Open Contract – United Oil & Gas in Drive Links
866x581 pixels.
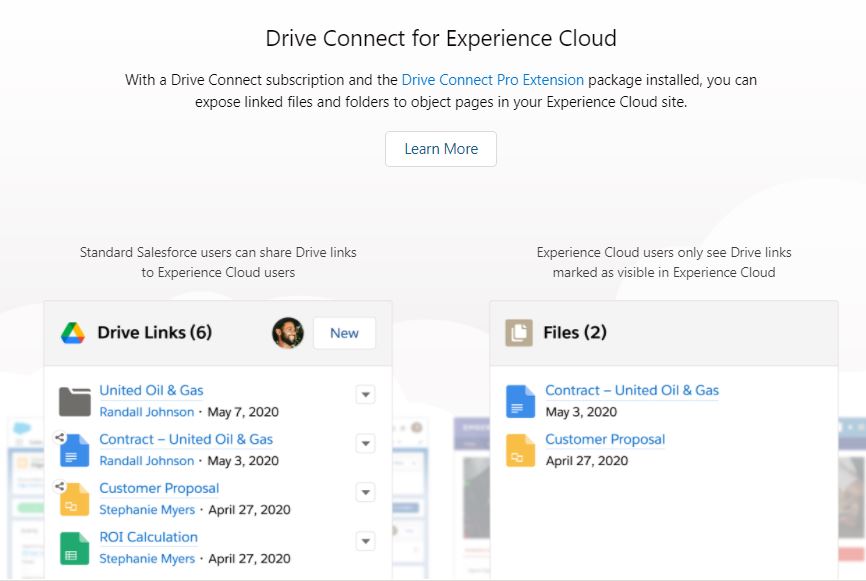tap(186, 440)
